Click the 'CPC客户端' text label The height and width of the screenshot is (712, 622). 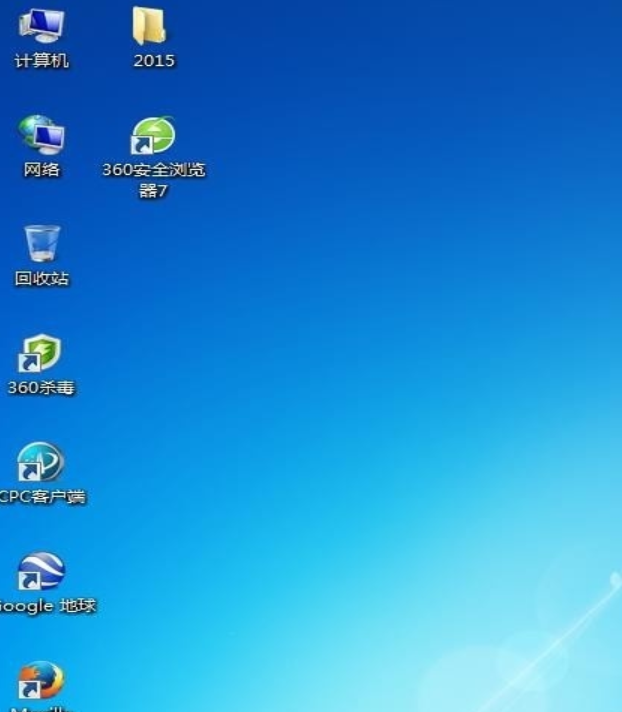[x=42, y=497]
